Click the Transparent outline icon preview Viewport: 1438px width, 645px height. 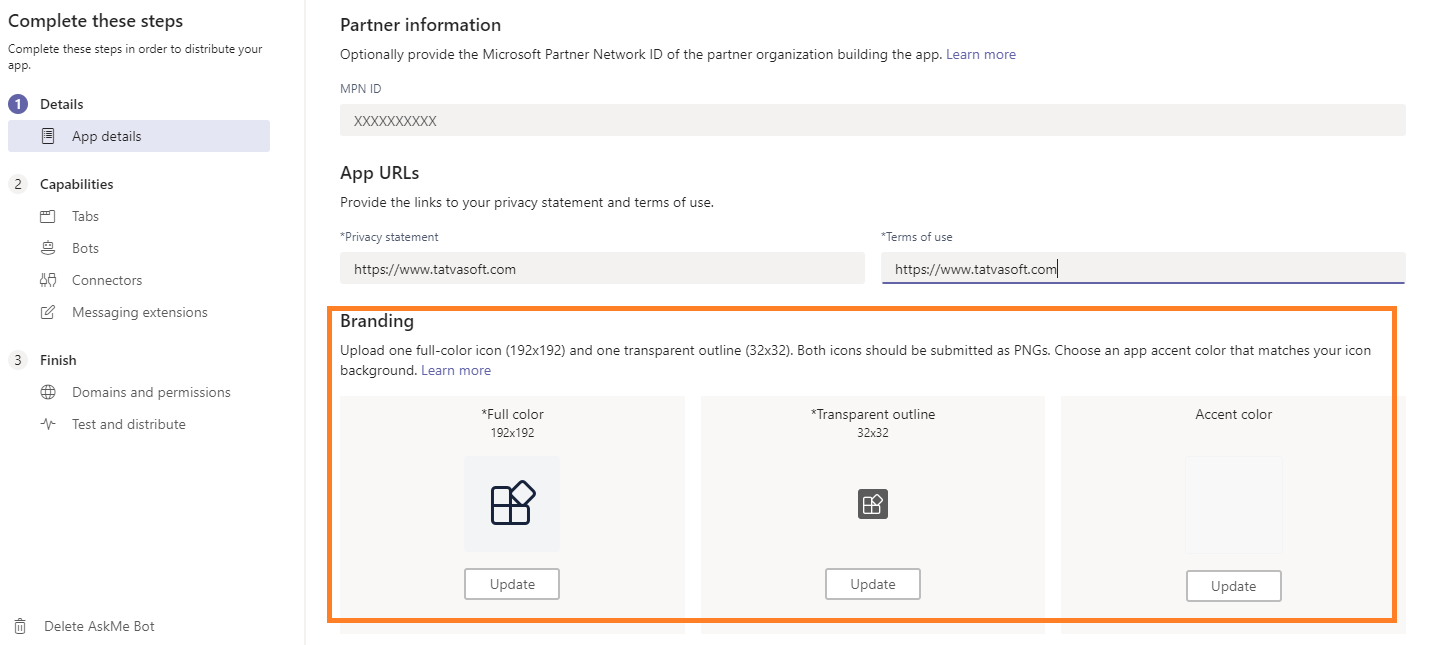pyautogui.click(x=873, y=504)
